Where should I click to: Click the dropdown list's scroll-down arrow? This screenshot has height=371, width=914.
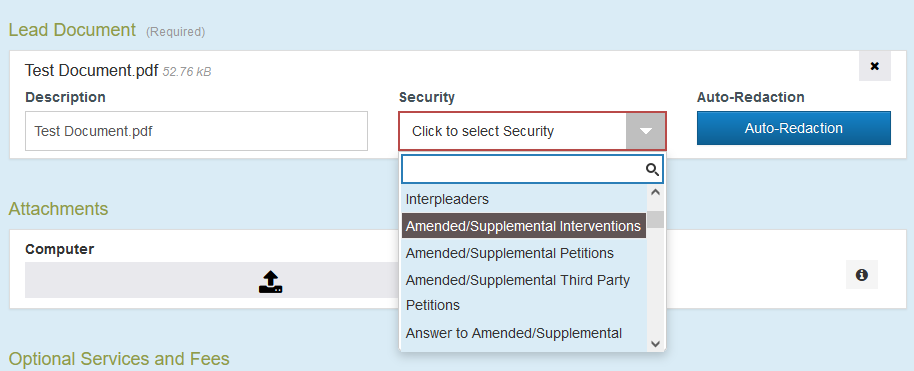(x=655, y=344)
